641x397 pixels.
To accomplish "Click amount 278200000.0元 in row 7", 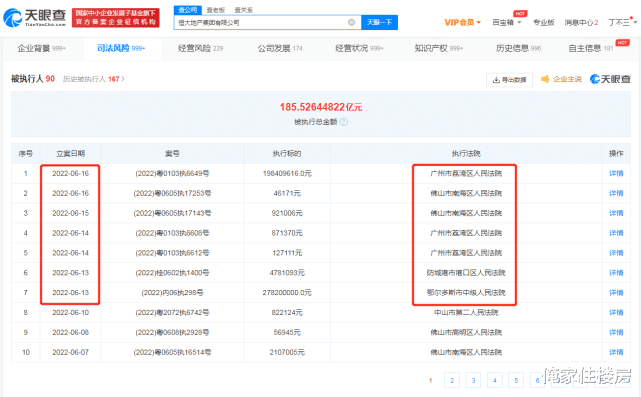I will click(287, 293).
